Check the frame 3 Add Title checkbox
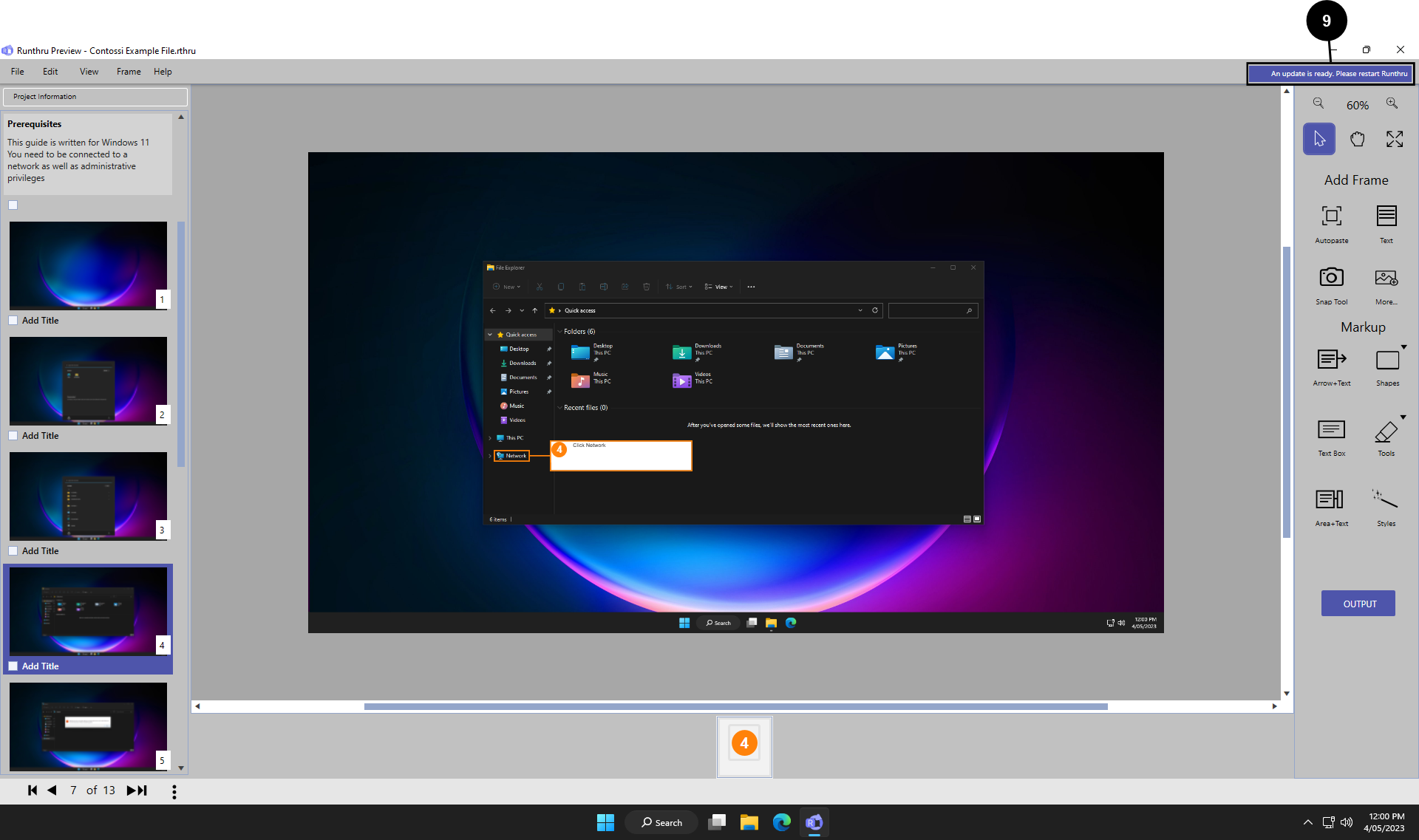 click(13, 551)
